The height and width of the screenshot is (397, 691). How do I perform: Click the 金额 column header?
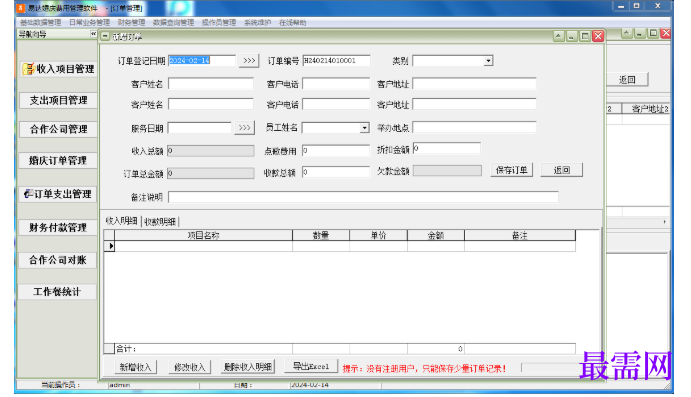tap(436, 235)
